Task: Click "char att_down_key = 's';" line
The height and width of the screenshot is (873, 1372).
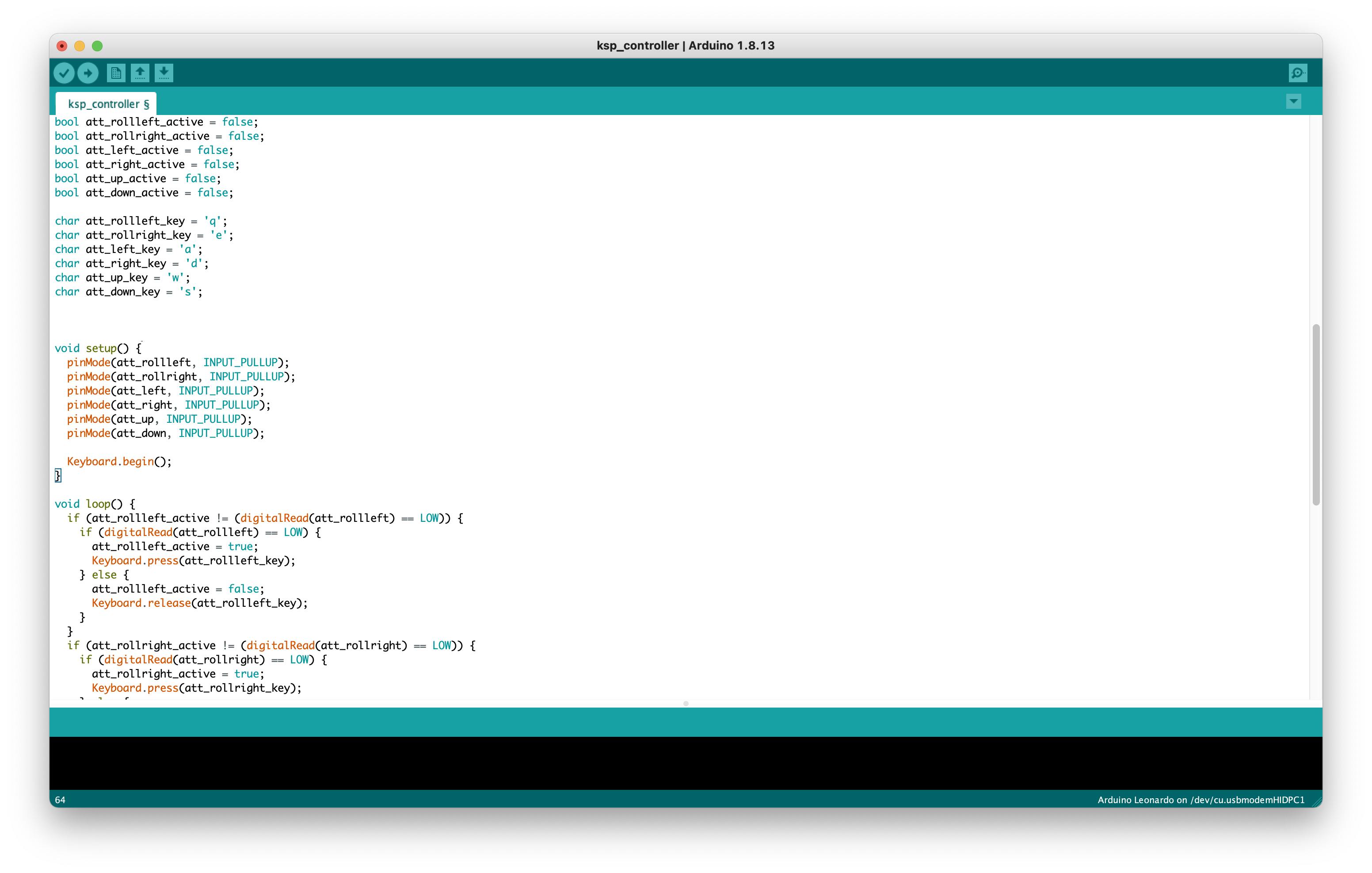Action: point(129,291)
